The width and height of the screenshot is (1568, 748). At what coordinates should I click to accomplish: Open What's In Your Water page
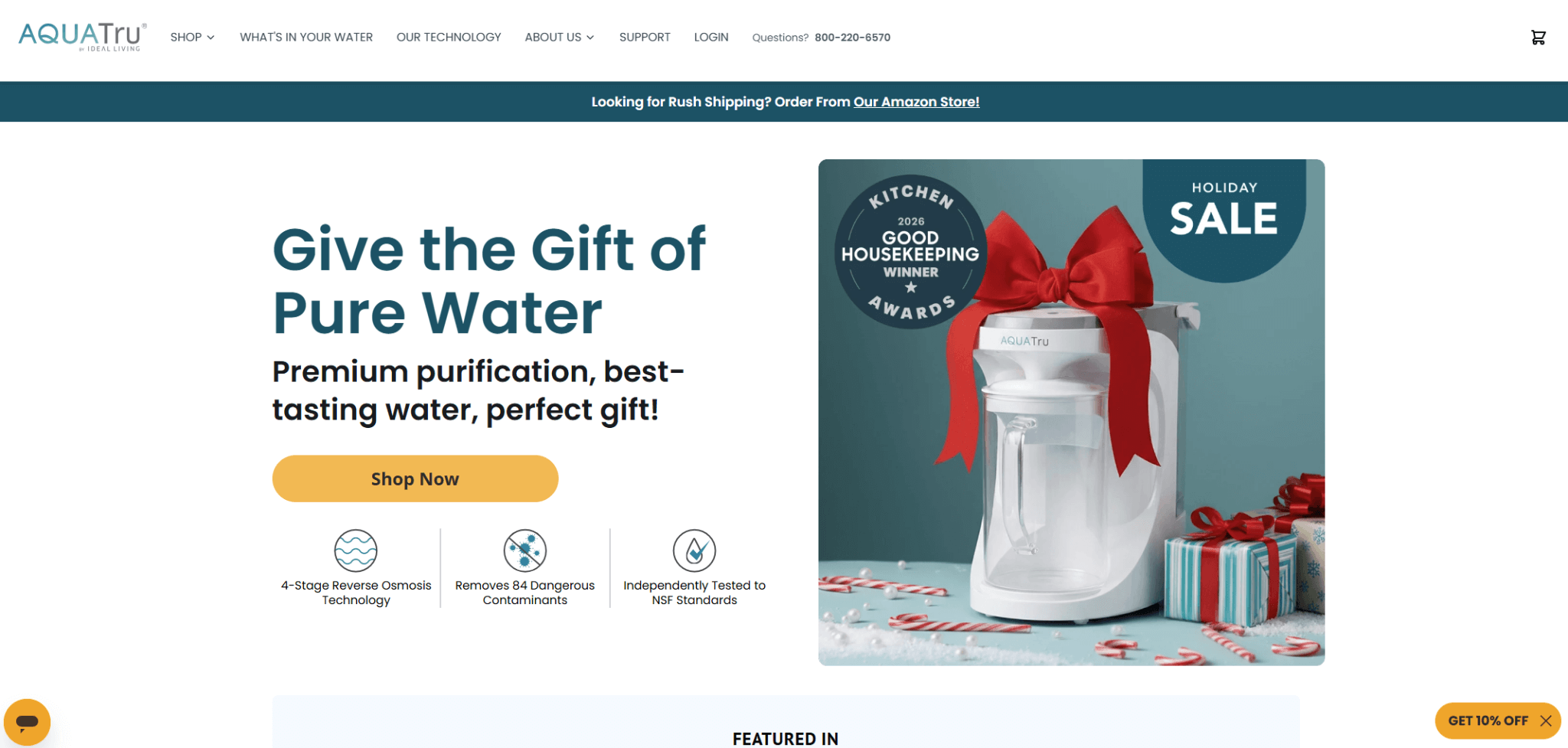306,37
